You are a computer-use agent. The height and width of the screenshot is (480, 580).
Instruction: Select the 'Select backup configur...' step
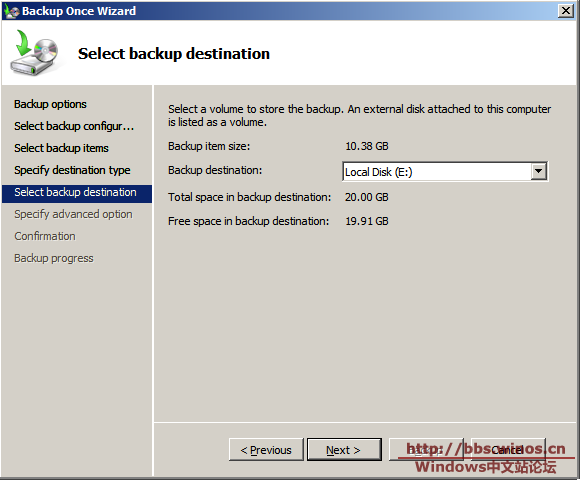point(74,126)
